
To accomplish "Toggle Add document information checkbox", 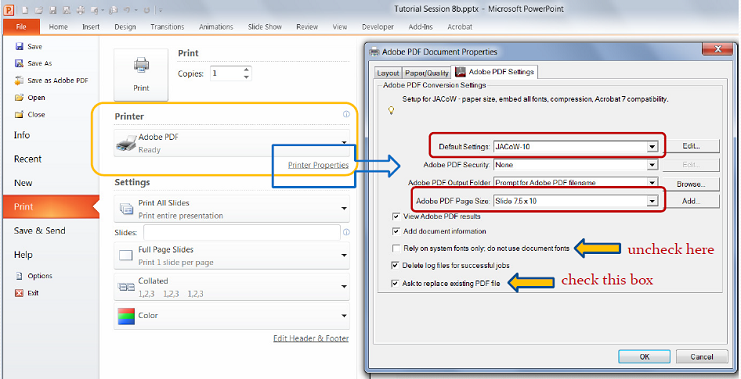I will pos(396,232).
